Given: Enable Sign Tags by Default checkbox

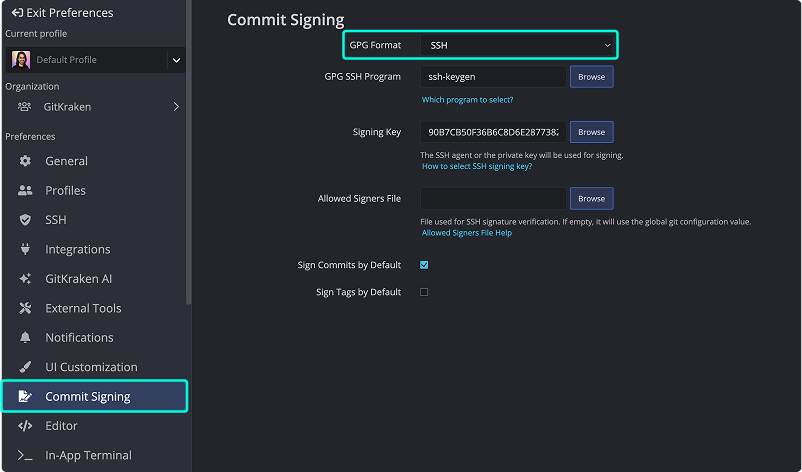Looking at the screenshot, I should tap(424, 292).
